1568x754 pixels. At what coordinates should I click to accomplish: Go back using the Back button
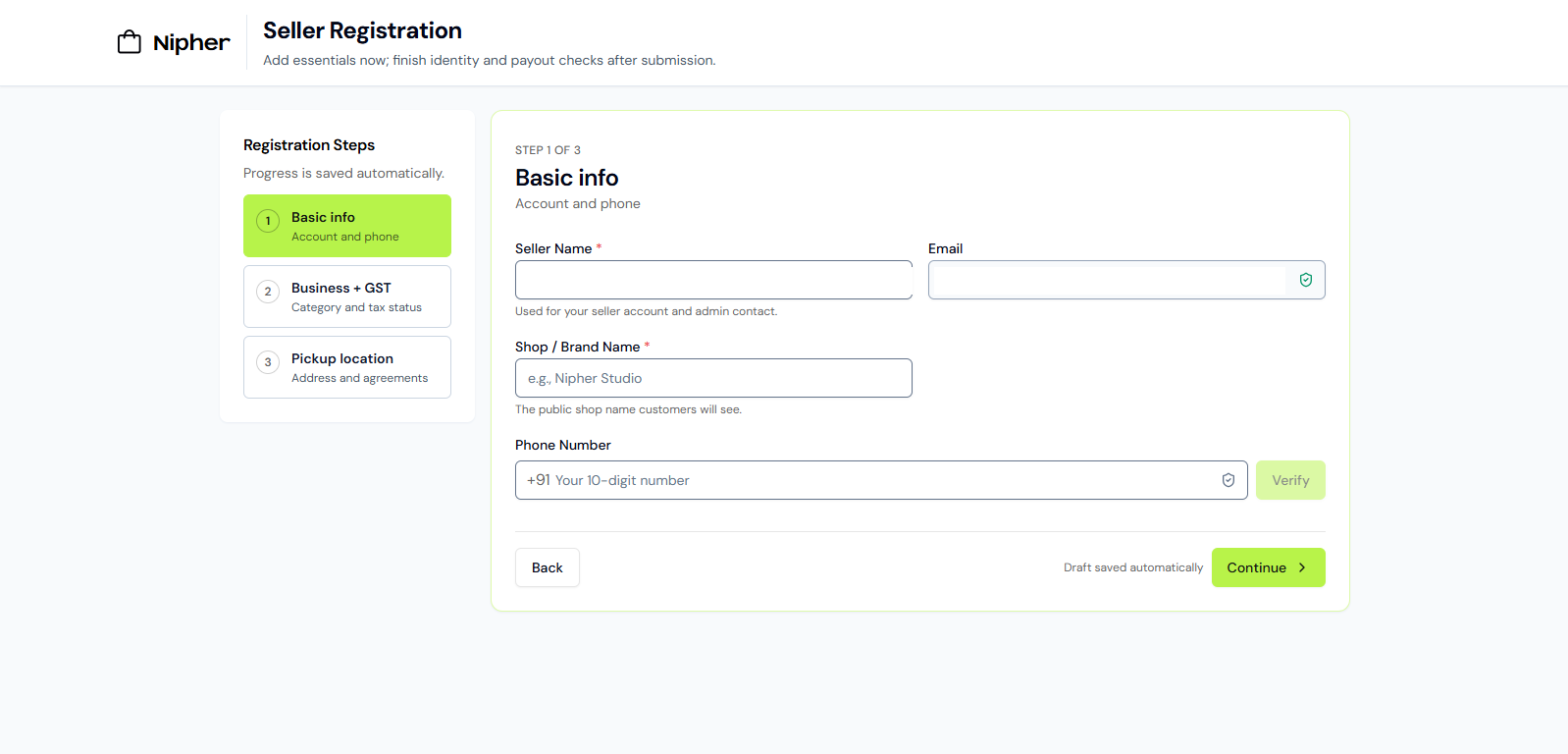548,567
